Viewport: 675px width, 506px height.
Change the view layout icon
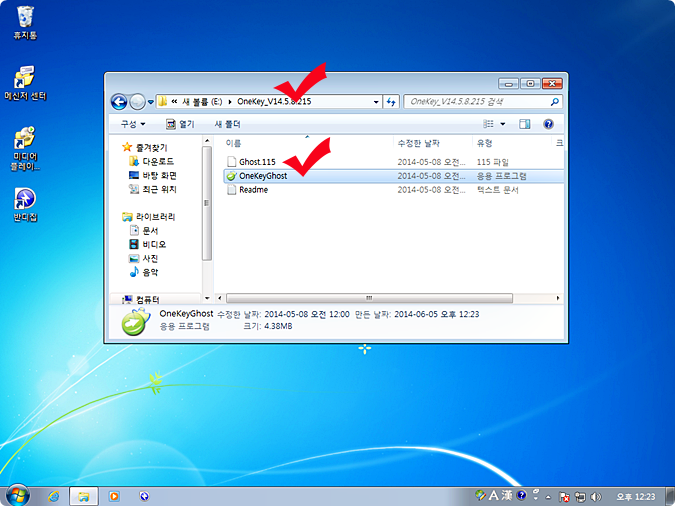pos(488,124)
